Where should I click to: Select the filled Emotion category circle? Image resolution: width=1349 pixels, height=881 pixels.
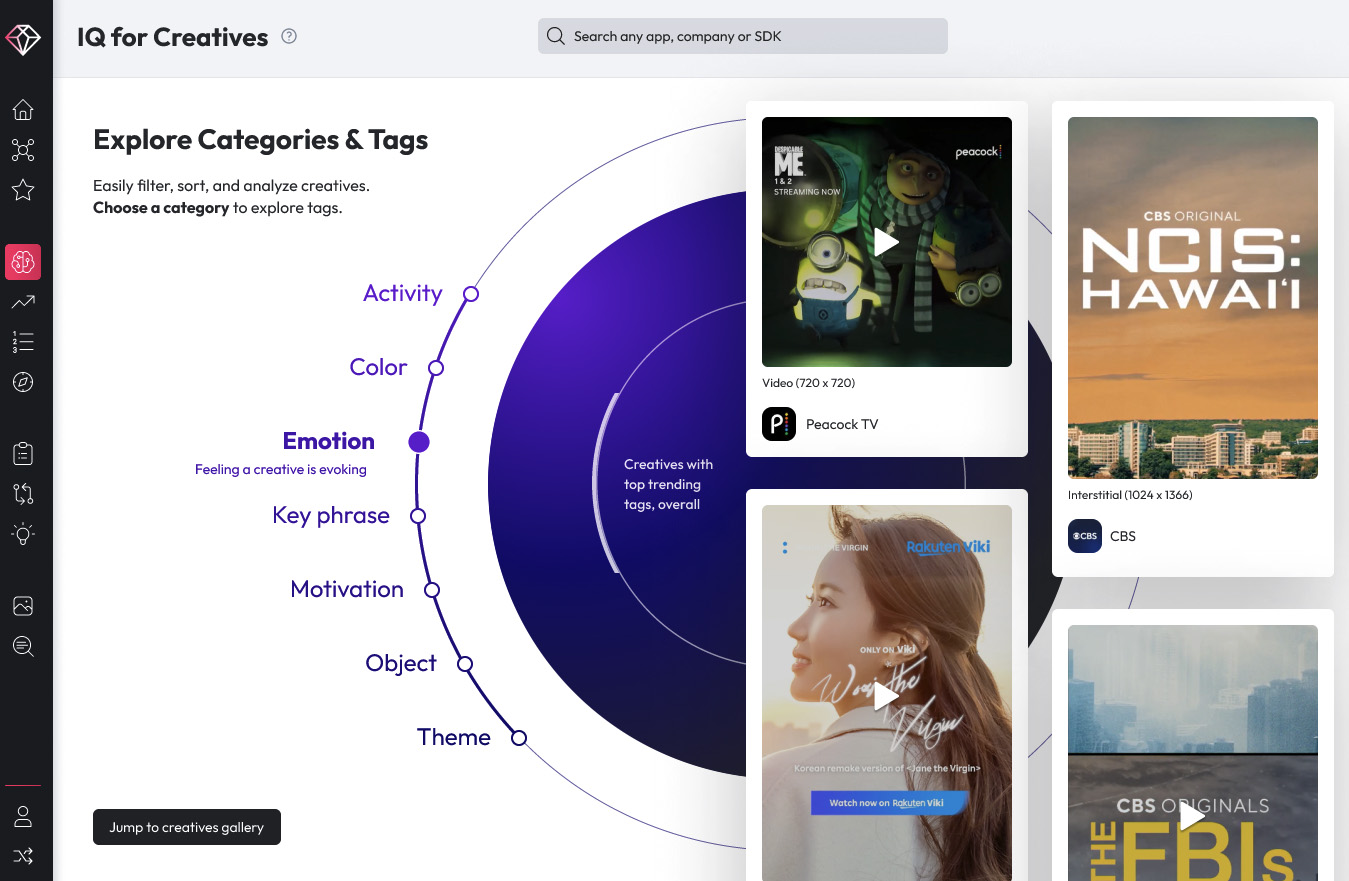coord(419,442)
